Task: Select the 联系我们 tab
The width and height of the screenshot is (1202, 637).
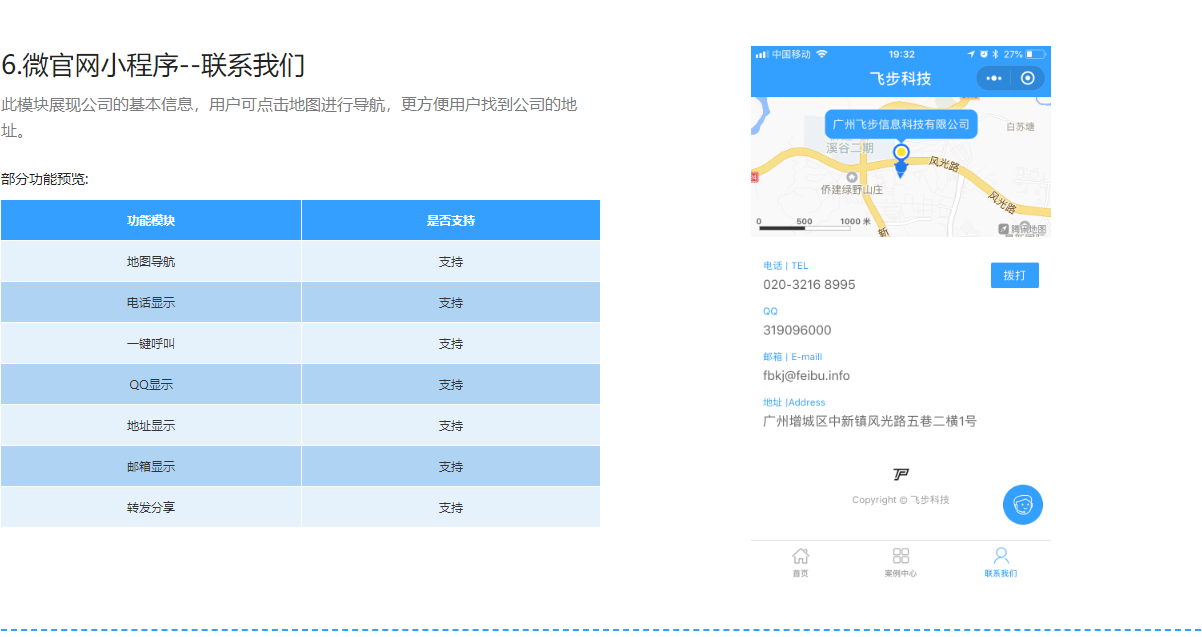Action: (1001, 562)
